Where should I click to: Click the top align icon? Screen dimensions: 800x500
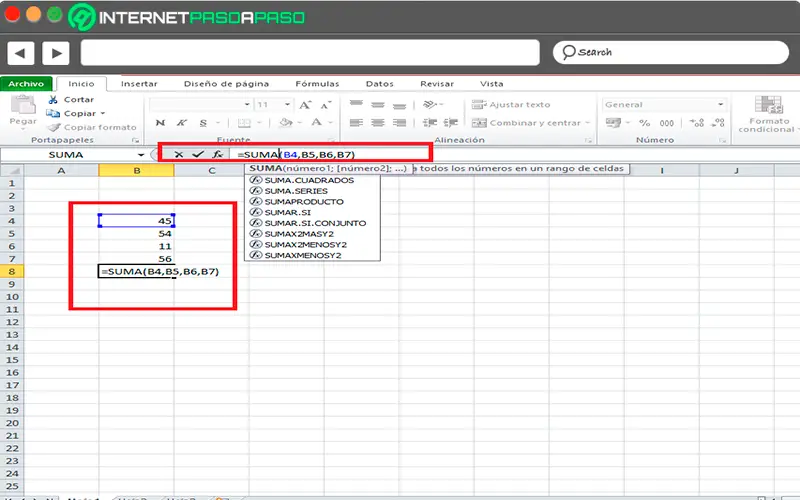tap(356, 104)
